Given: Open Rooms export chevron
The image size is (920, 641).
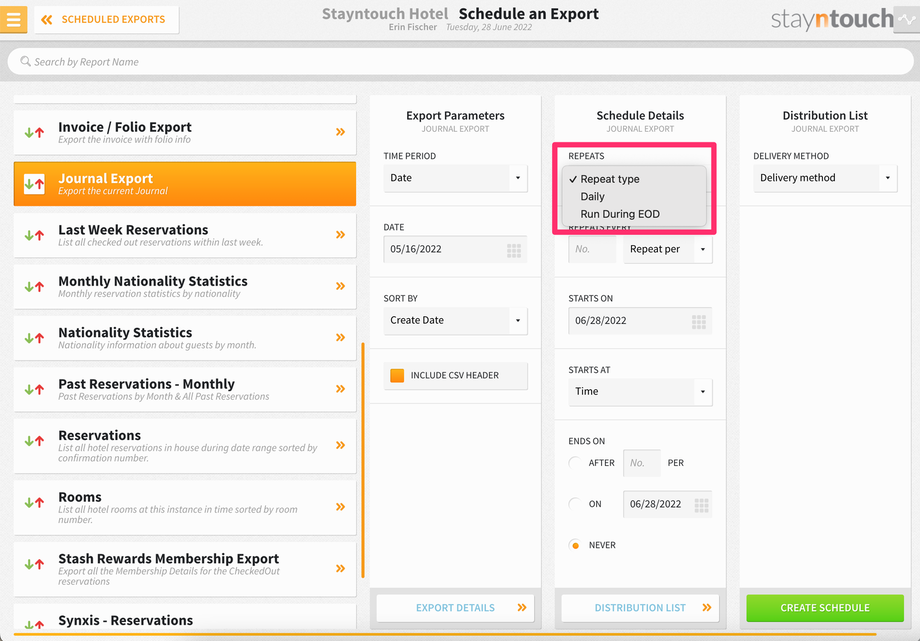Looking at the screenshot, I should click(340, 507).
